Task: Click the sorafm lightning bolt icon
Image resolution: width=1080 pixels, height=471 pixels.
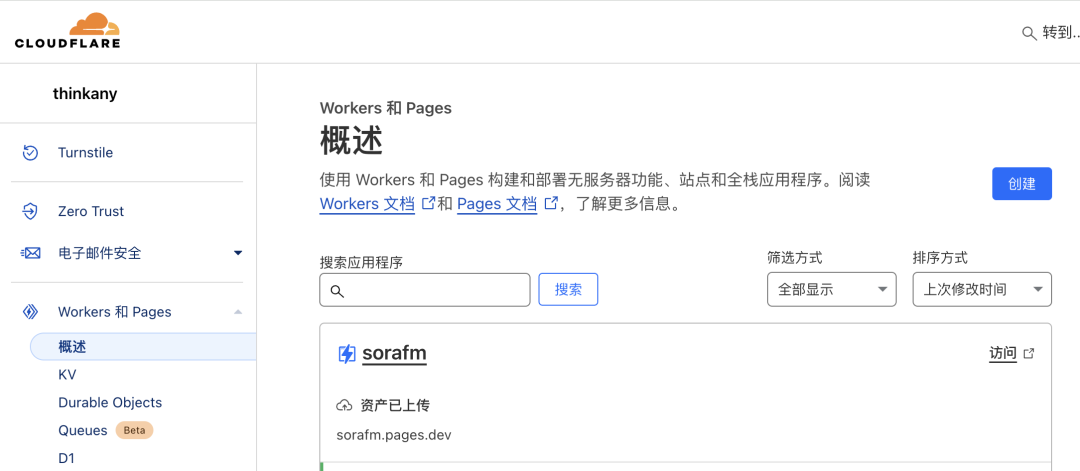Action: point(346,354)
